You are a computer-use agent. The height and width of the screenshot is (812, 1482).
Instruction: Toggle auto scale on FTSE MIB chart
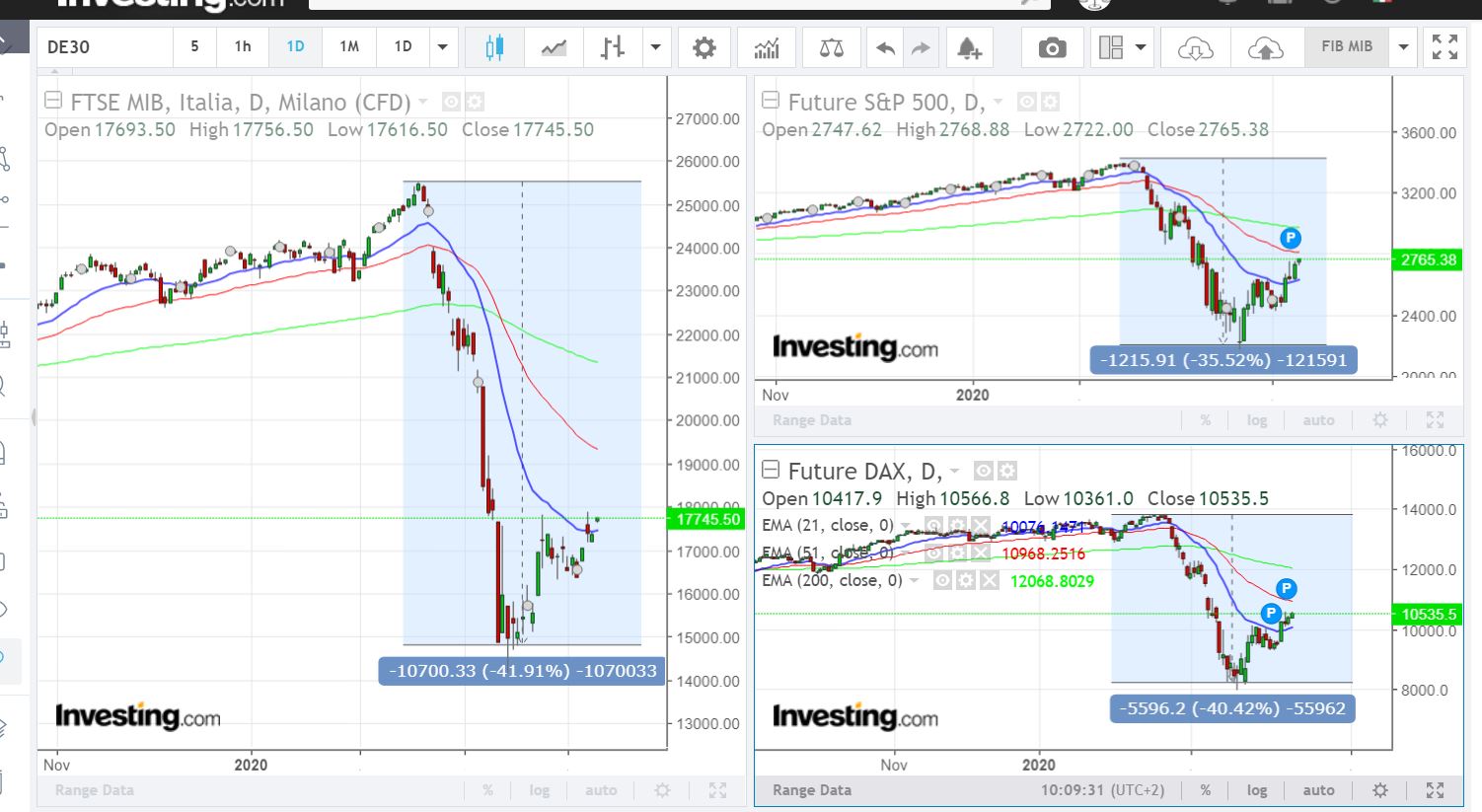(601, 790)
